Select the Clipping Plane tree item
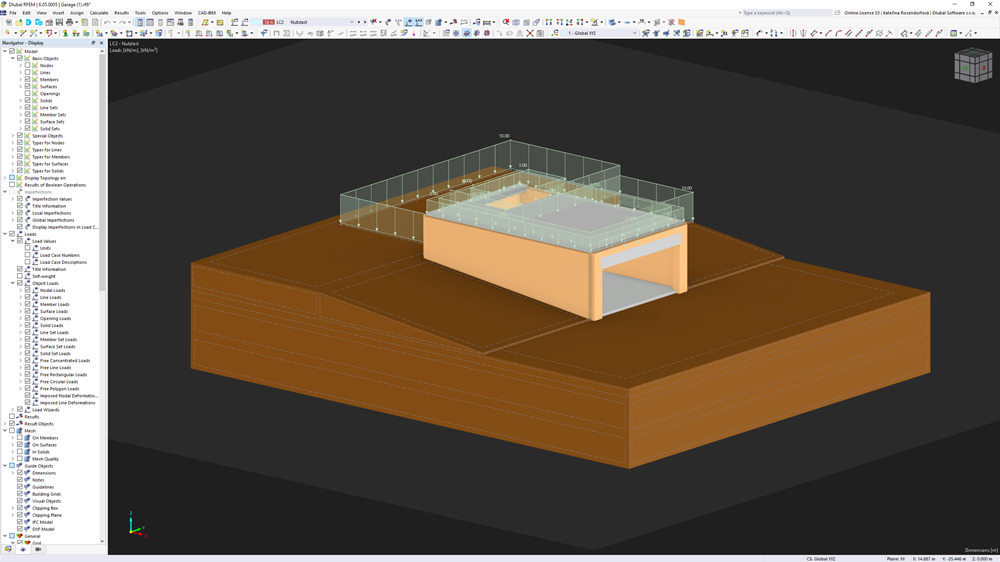The height and width of the screenshot is (562, 1000). pos(47,515)
